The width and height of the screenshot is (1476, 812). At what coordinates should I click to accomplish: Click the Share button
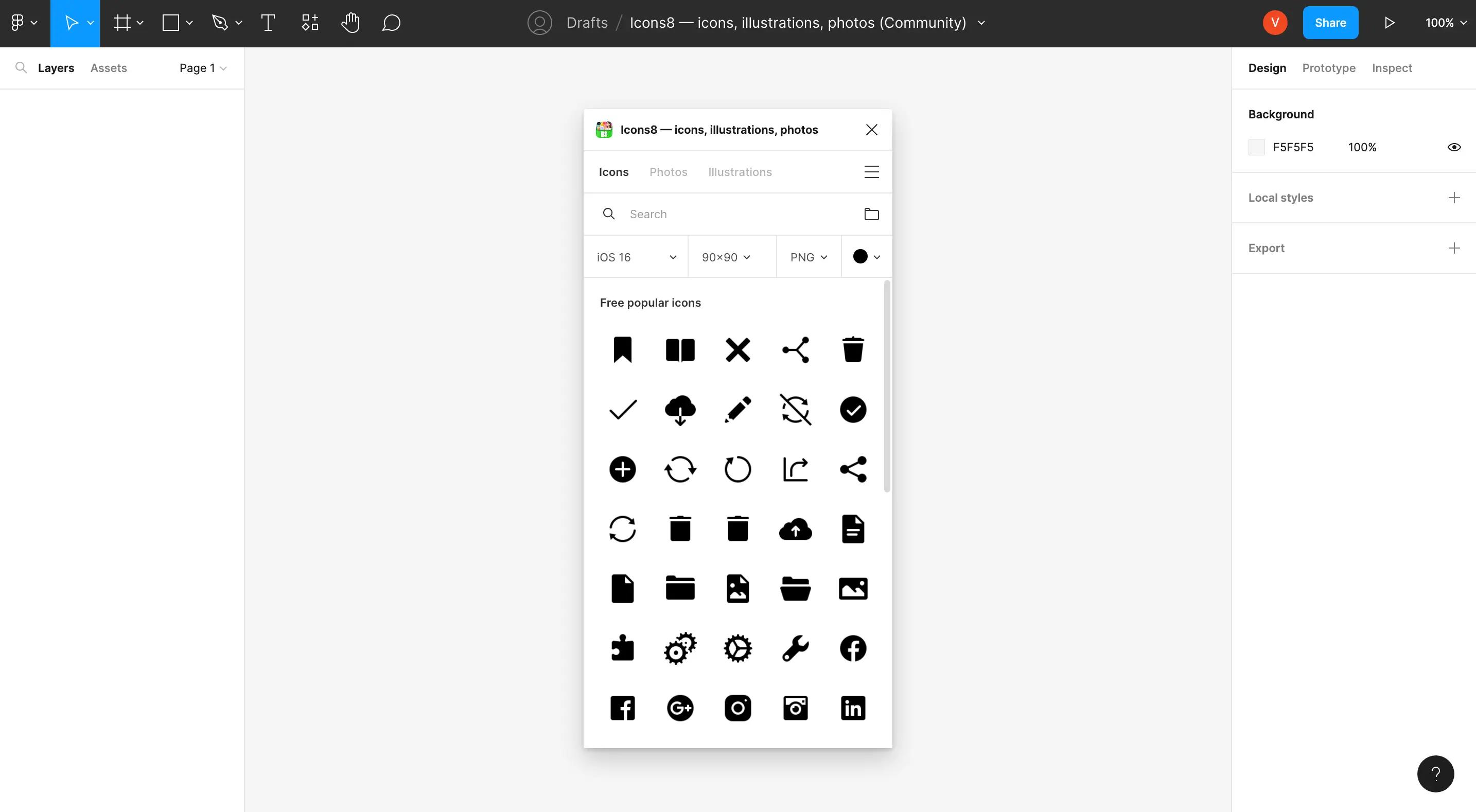pos(1330,22)
